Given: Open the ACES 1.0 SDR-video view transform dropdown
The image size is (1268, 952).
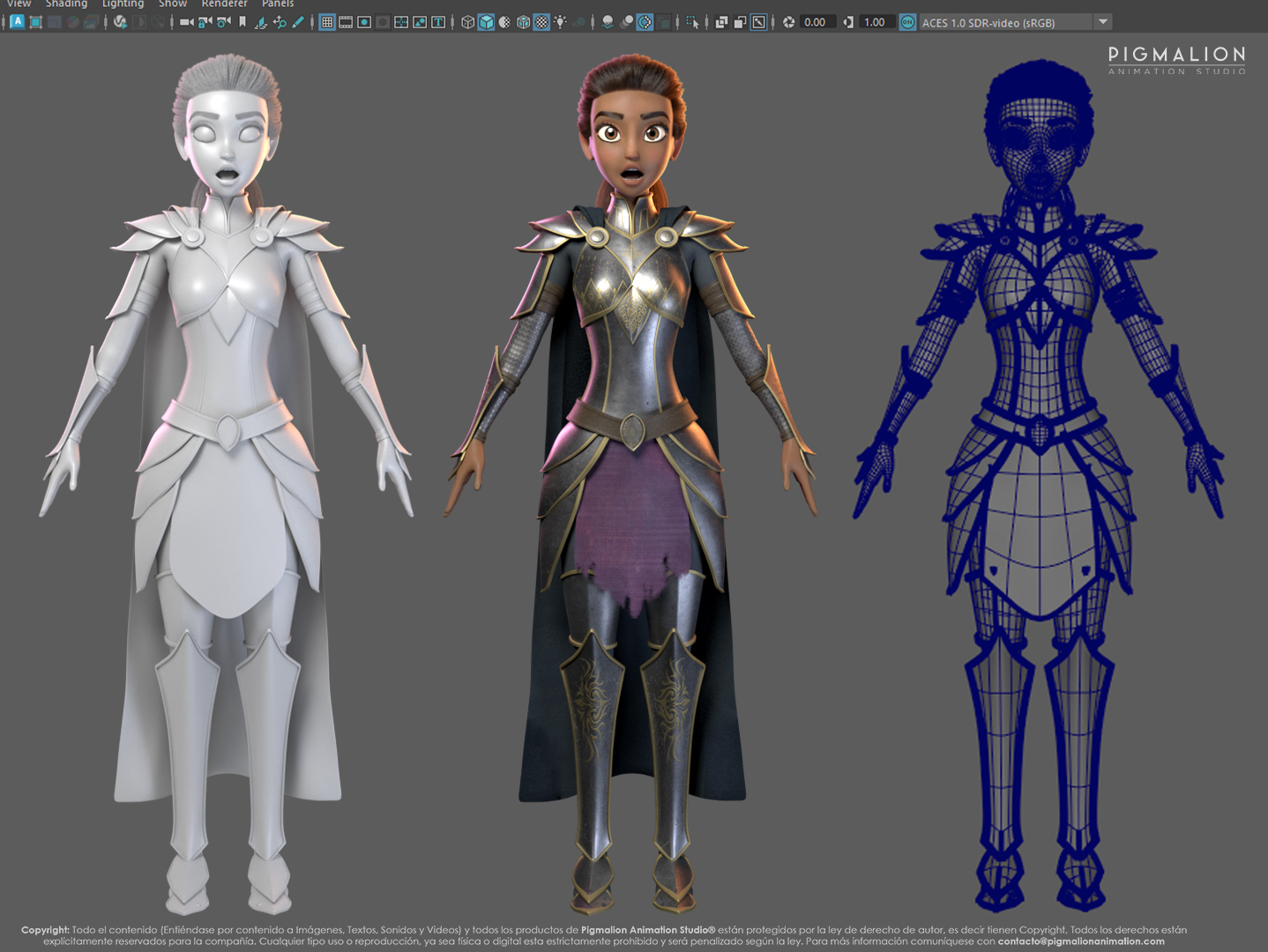Looking at the screenshot, I should point(1102,22).
